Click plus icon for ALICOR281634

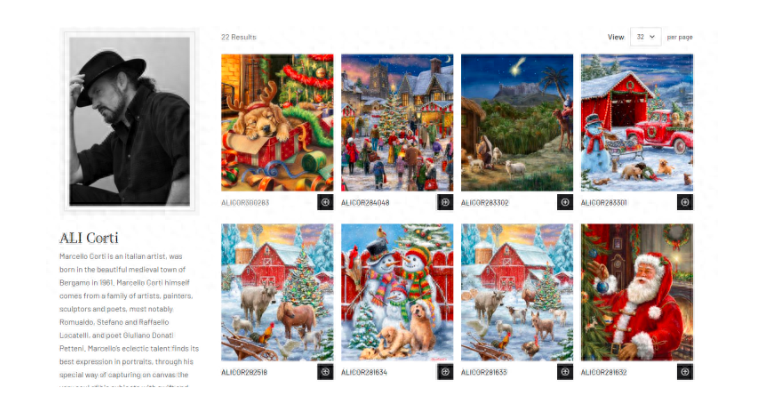point(445,371)
